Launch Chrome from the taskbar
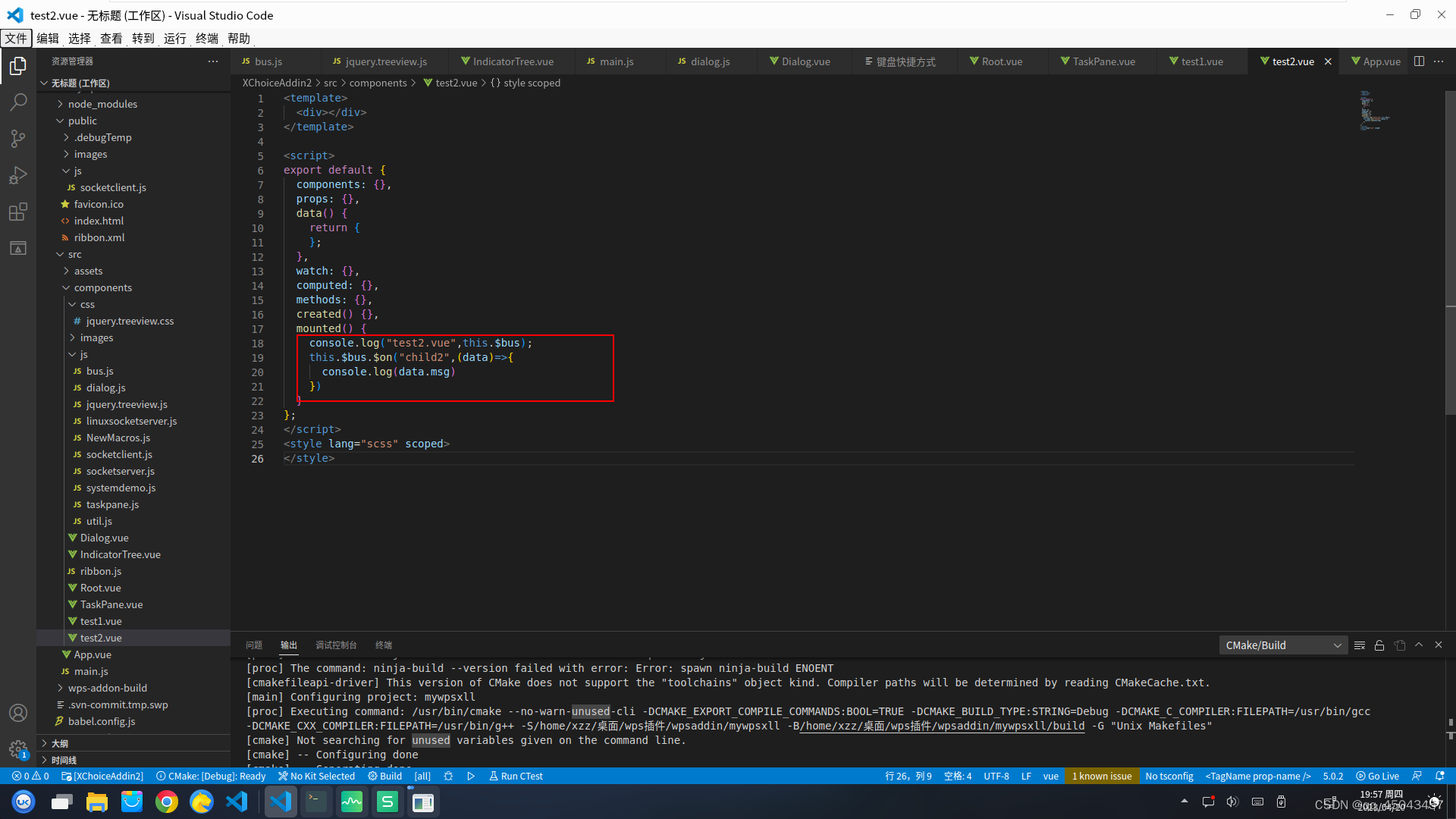The height and width of the screenshot is (819, 1456). 167,802
